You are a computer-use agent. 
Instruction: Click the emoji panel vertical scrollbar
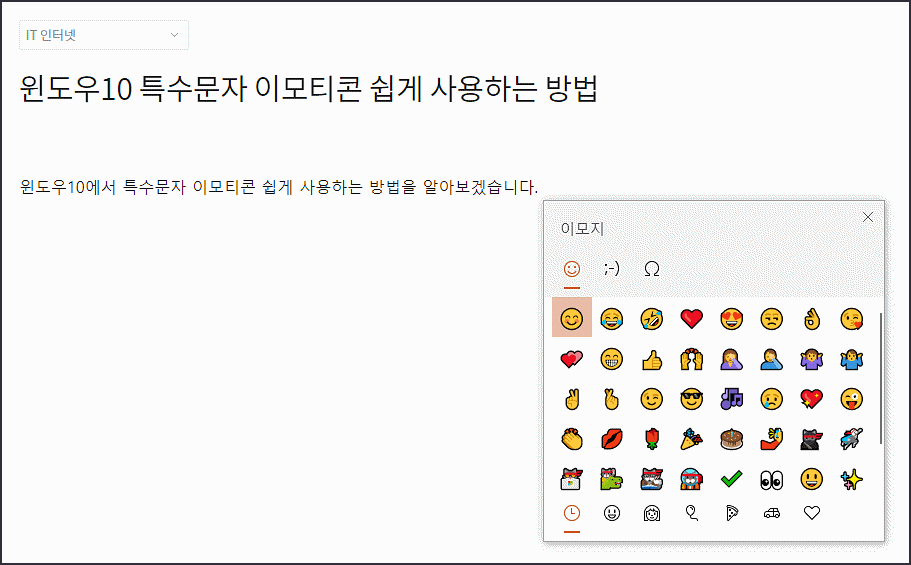[x=881, y=378]
